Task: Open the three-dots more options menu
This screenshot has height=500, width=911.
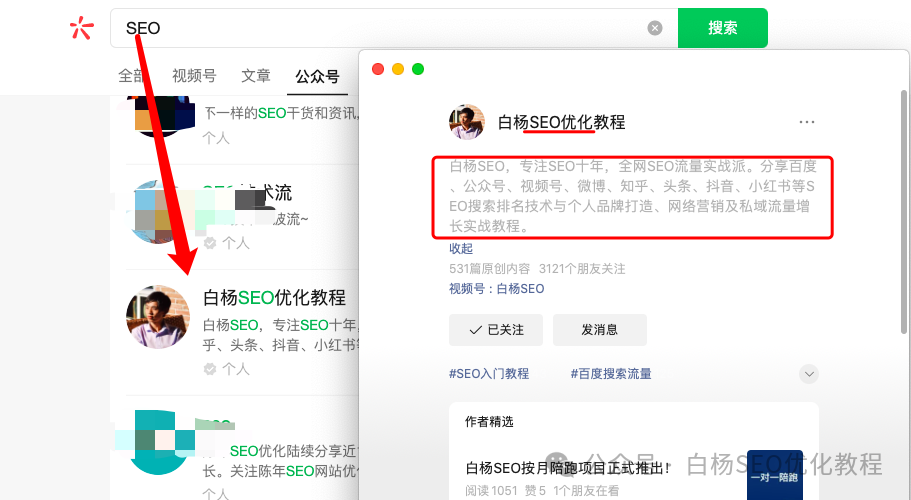Action: coord(807,122)
